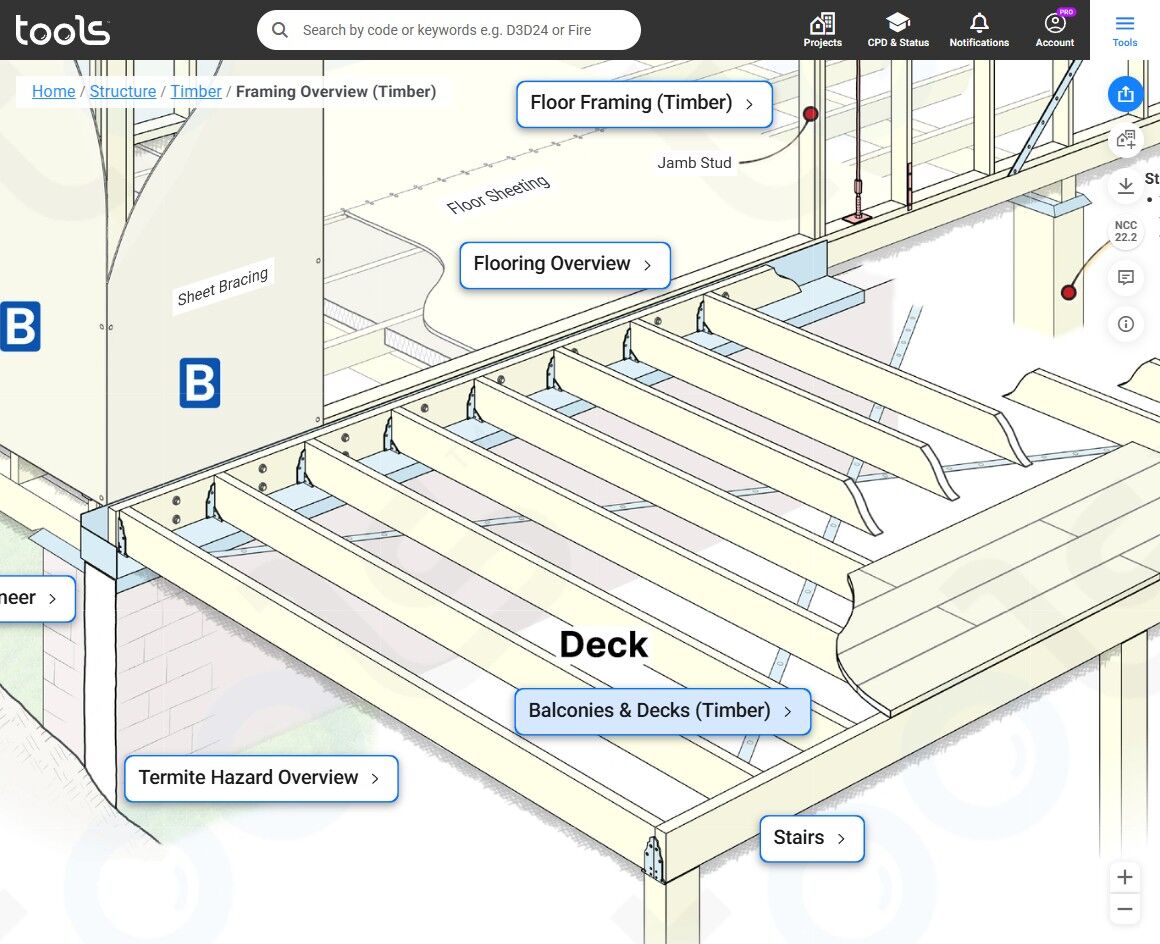The height and width of the screenshot is (944, 1160).
Task: Select the NCC 22.2 version badge
Action: click(1125, 231)
